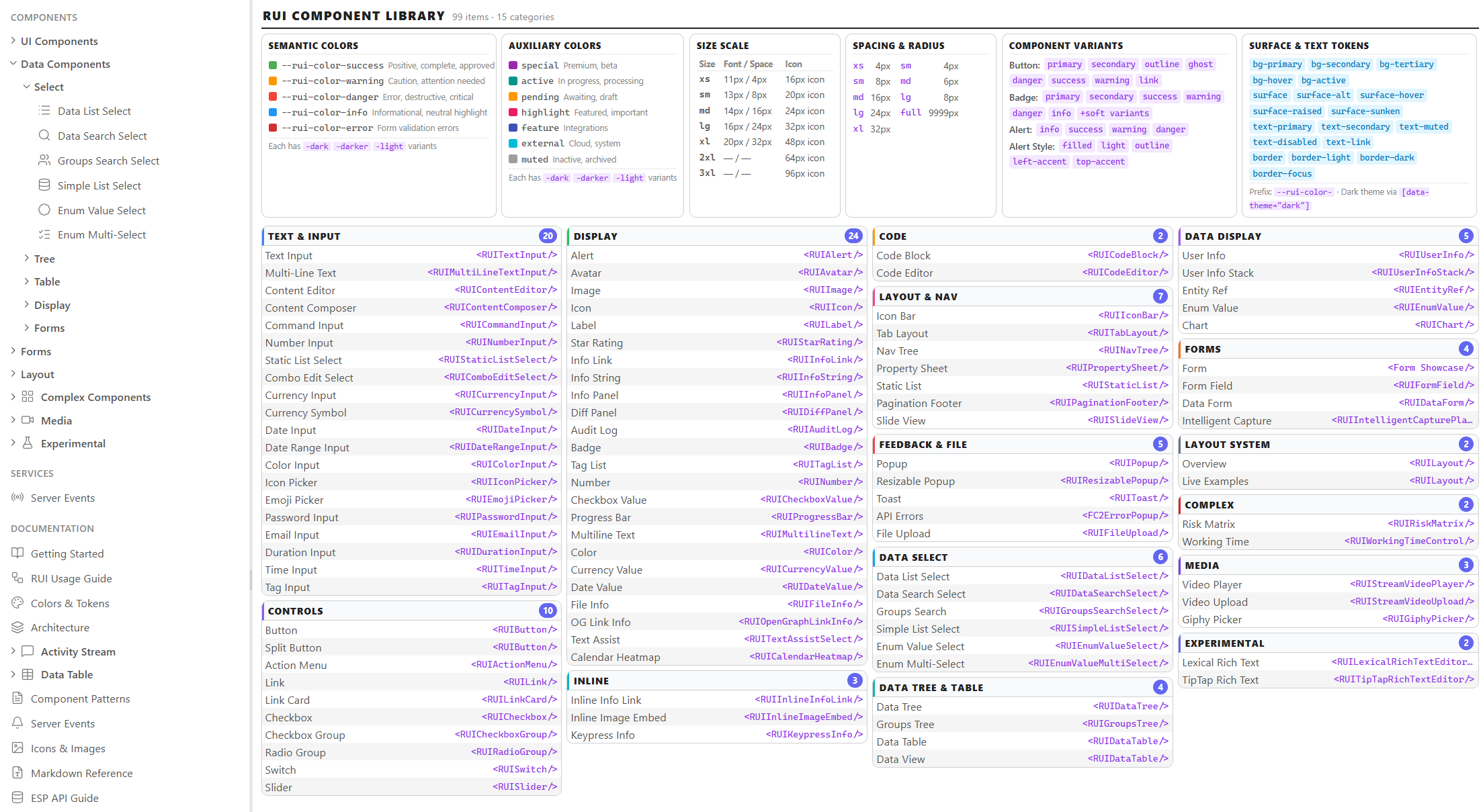Click the Experimental flask icon
Screen dimensions: 1483x812
pyautogui.click(x=28, y=443)
